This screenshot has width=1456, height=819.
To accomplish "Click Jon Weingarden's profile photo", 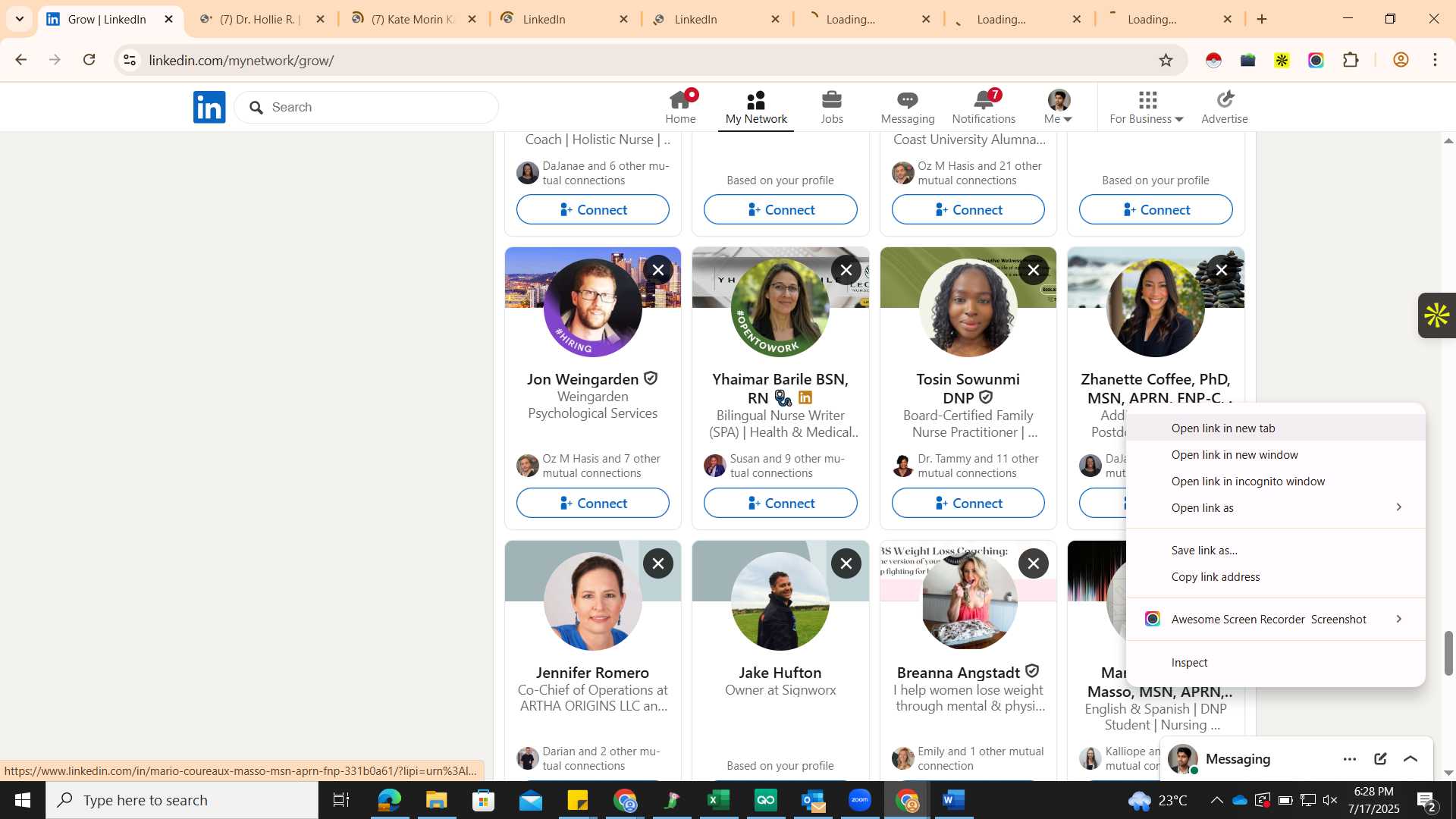I will (x=593, y=308).
